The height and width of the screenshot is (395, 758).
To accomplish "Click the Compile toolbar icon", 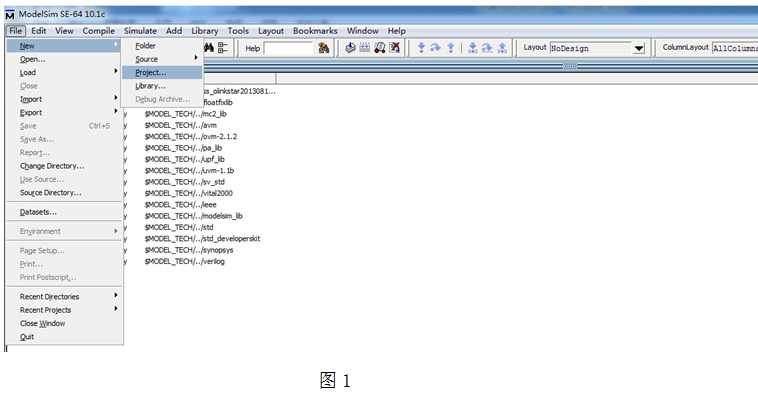I will point(350,47).
